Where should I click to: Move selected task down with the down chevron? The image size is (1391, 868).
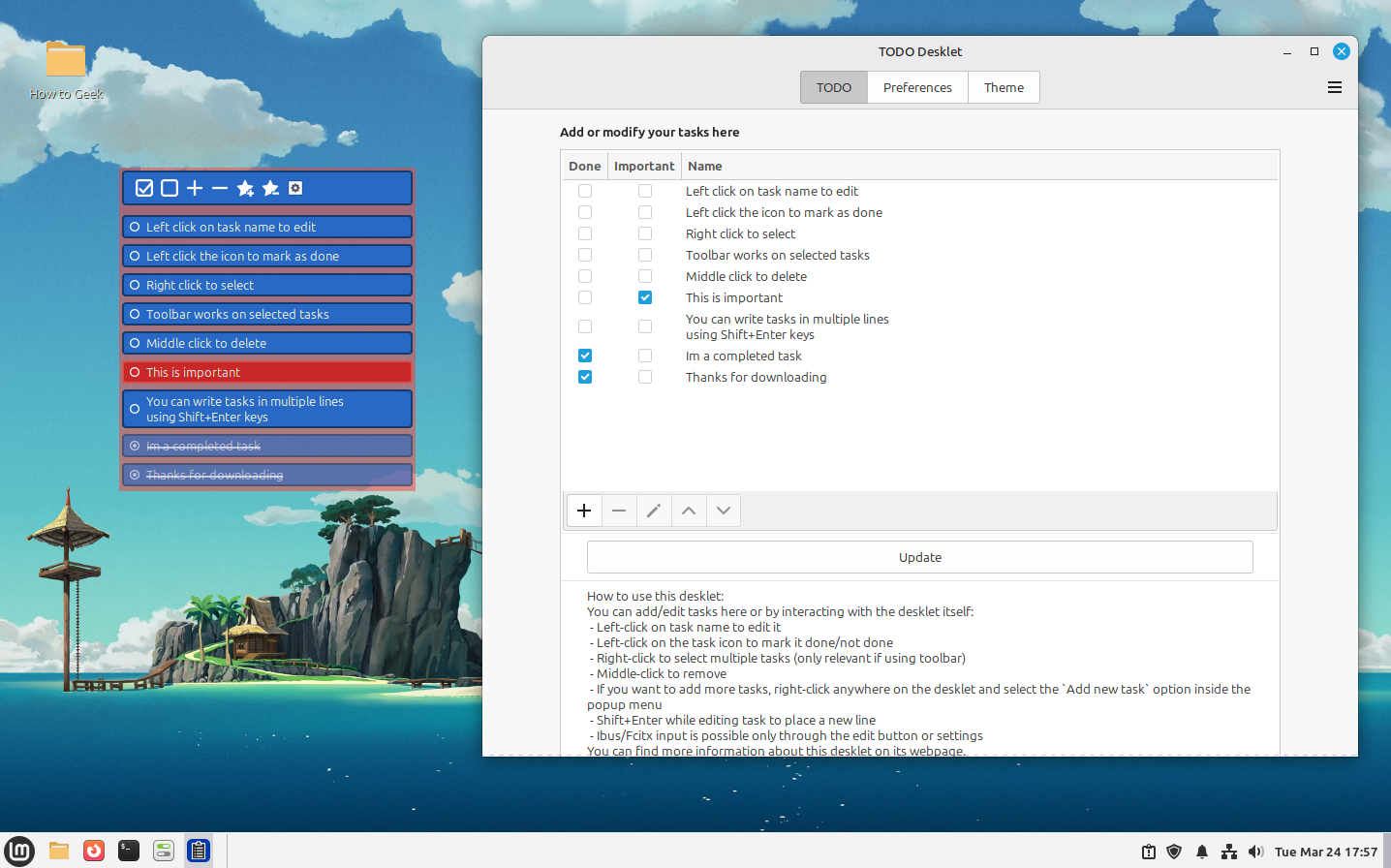pyautogui.click(x=724, y=511)
